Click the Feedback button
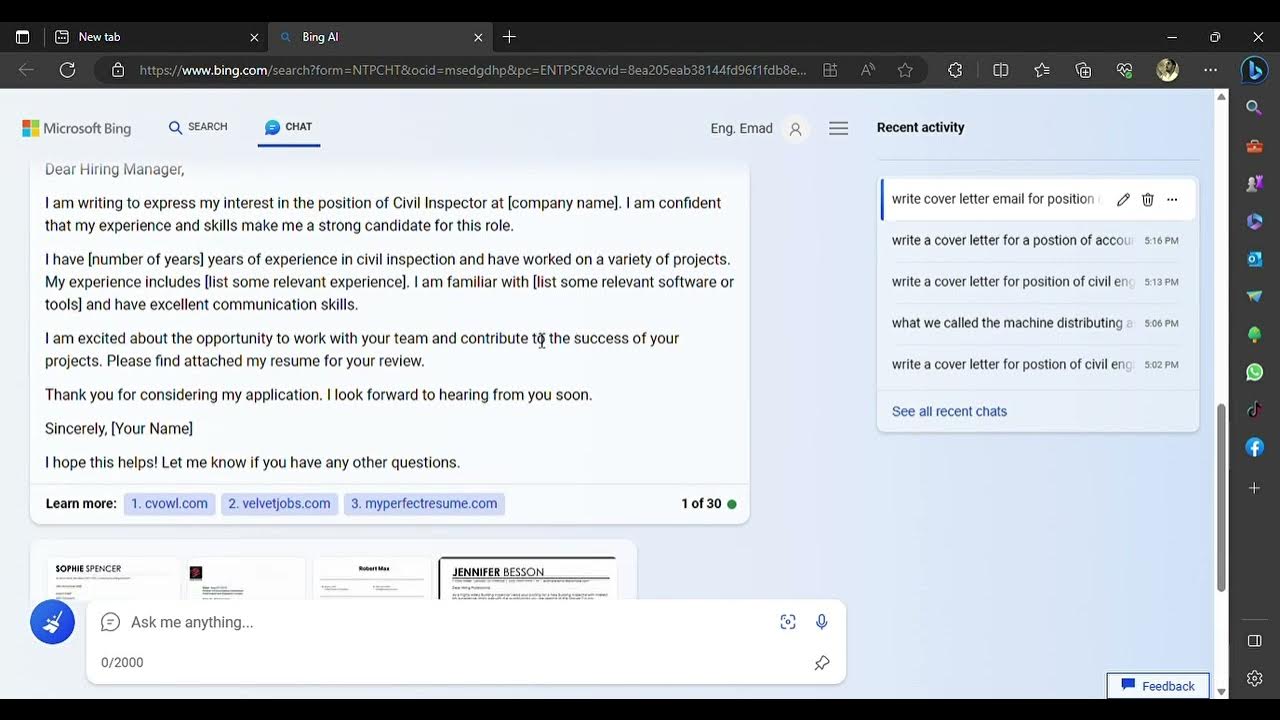The width and height of the screenshot is (1280, 720). (1158, 686)
